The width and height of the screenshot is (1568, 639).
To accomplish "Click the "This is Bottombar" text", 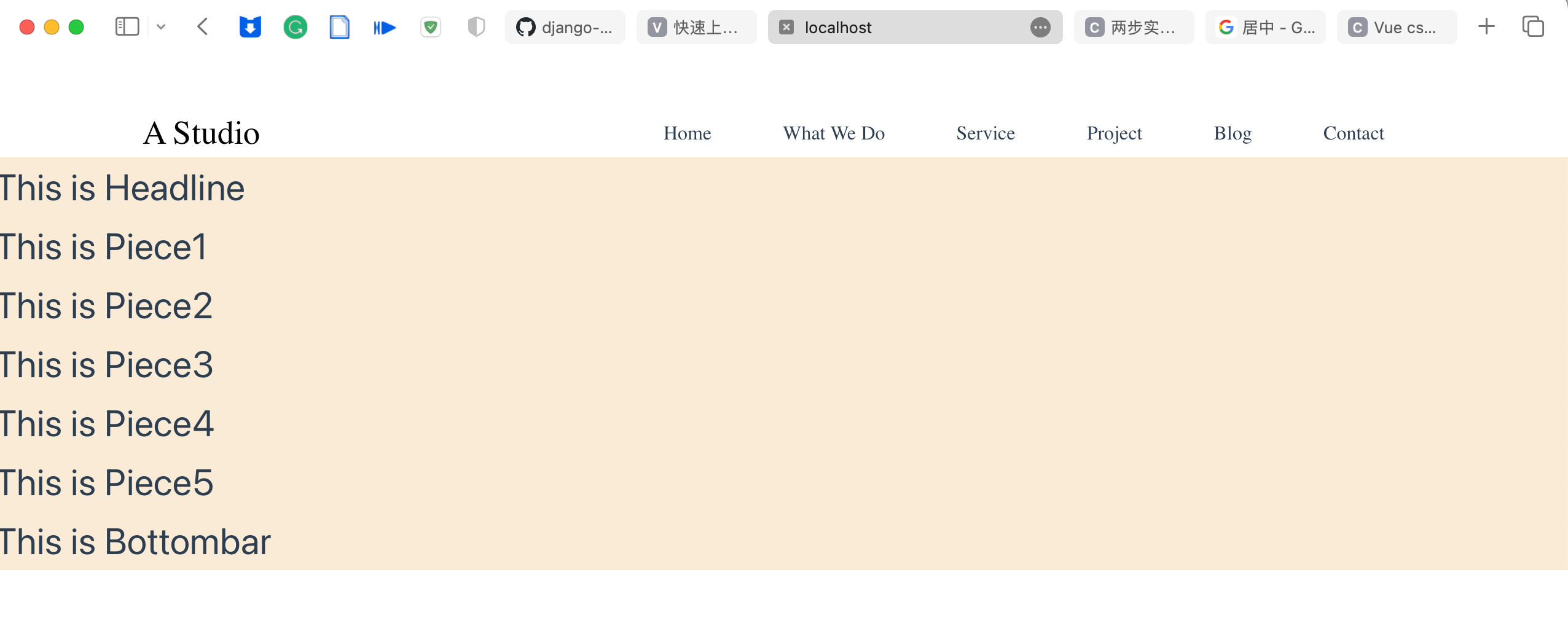I will click(135, 542).
